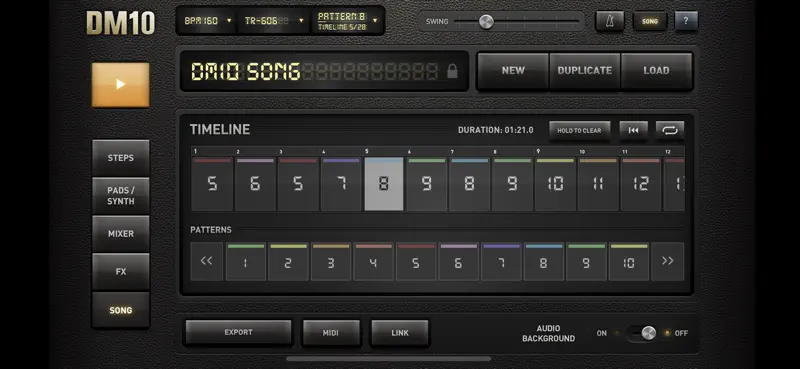
Task: Go to next patterns page arrow
Action: click(x=667, y=261)
